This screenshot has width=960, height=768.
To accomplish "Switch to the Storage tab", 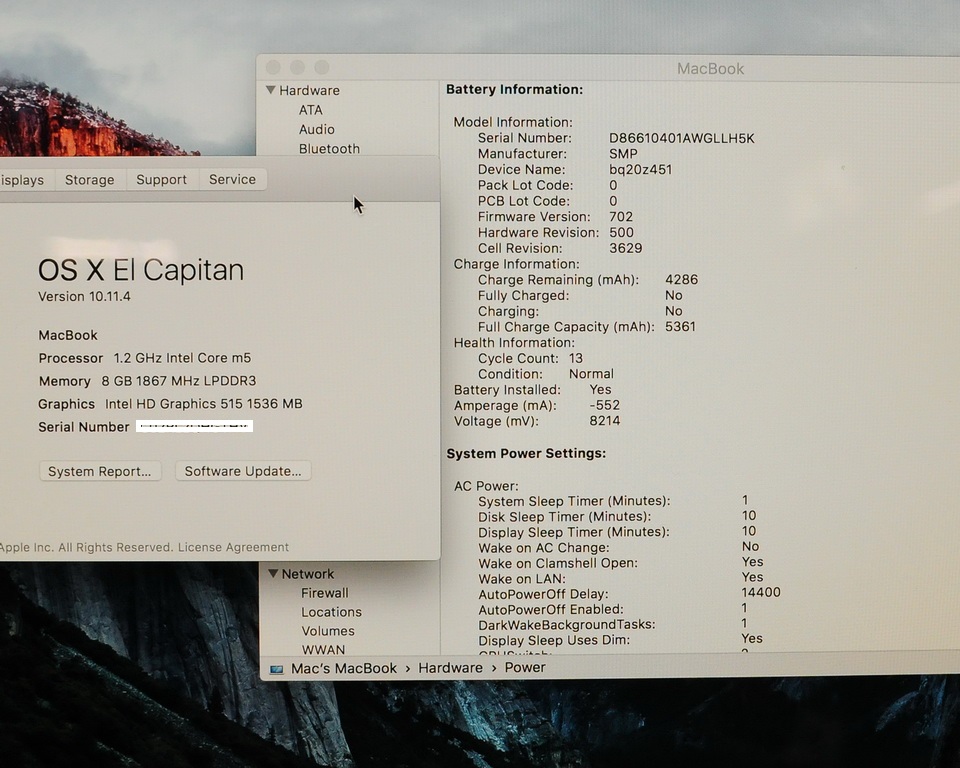I will click(x=90, y=179).
